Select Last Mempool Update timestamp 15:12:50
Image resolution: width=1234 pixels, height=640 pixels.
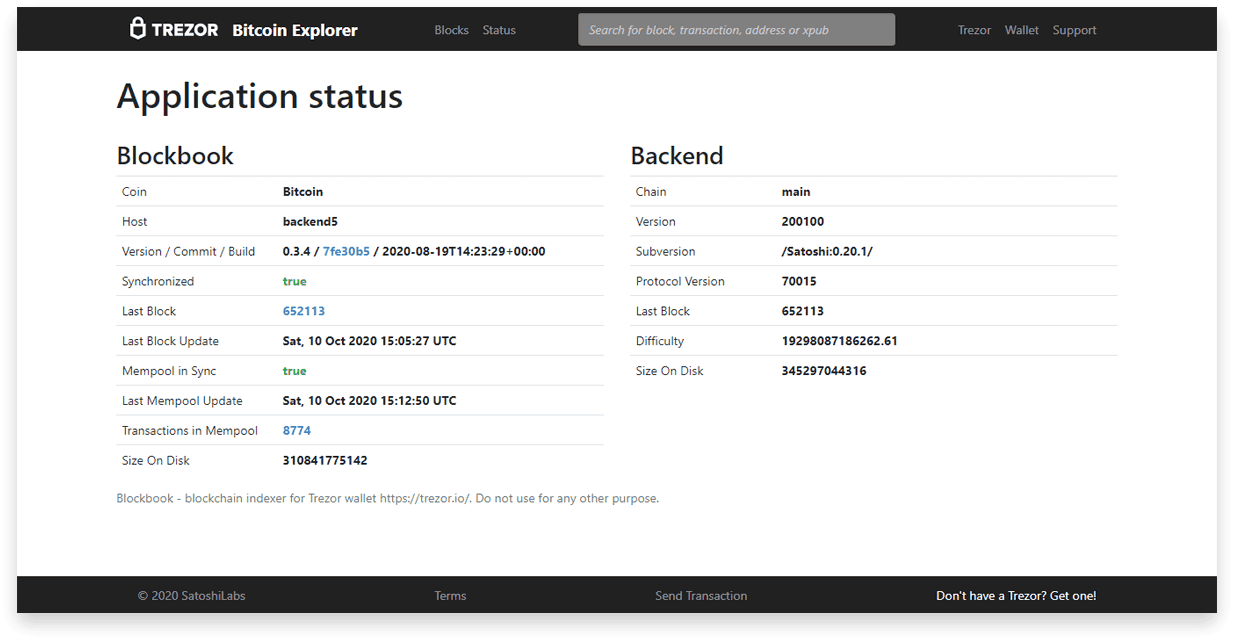point(370,401)
